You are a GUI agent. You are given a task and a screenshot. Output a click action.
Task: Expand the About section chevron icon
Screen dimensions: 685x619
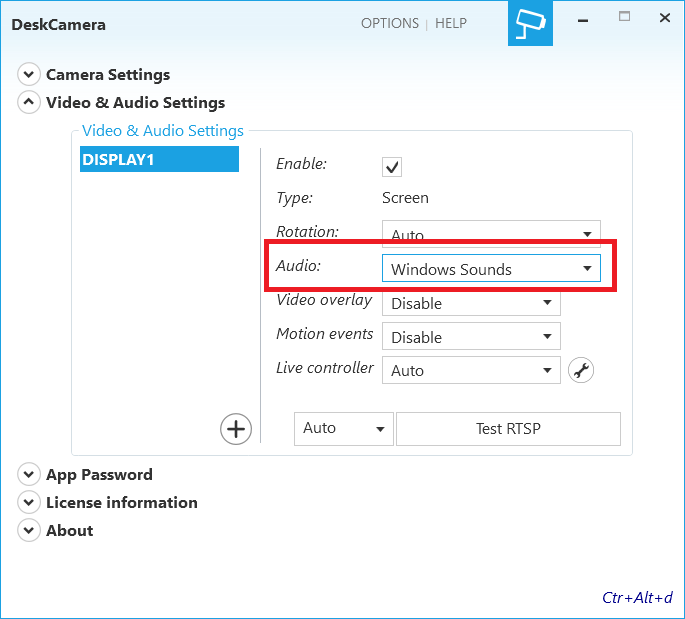(x=29, y=531)
